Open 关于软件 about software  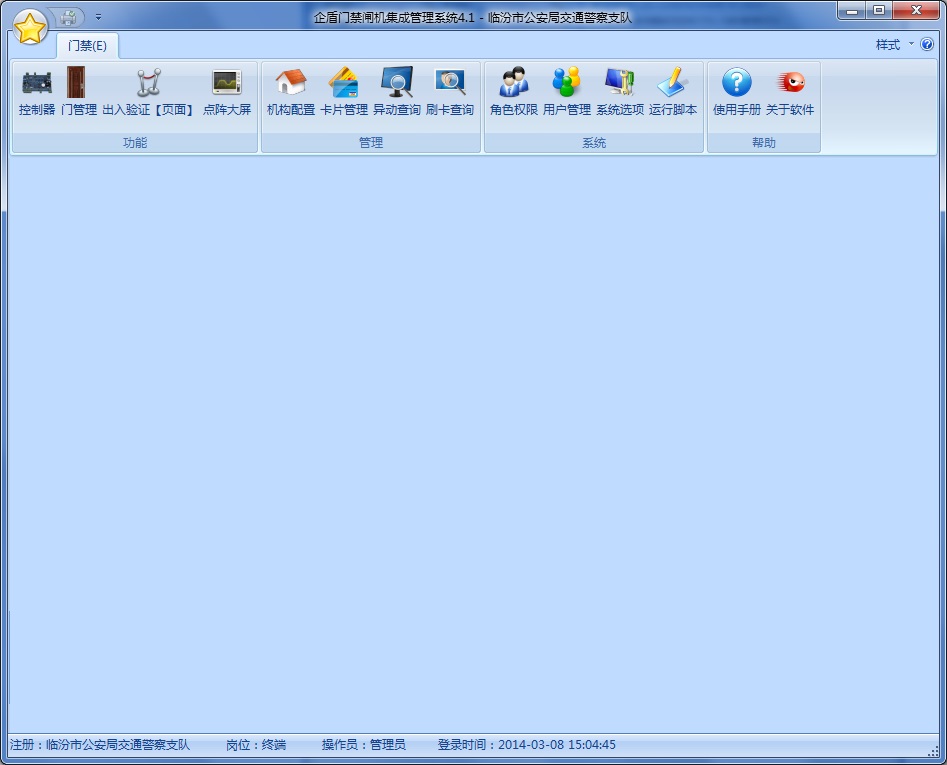(790, 92)
